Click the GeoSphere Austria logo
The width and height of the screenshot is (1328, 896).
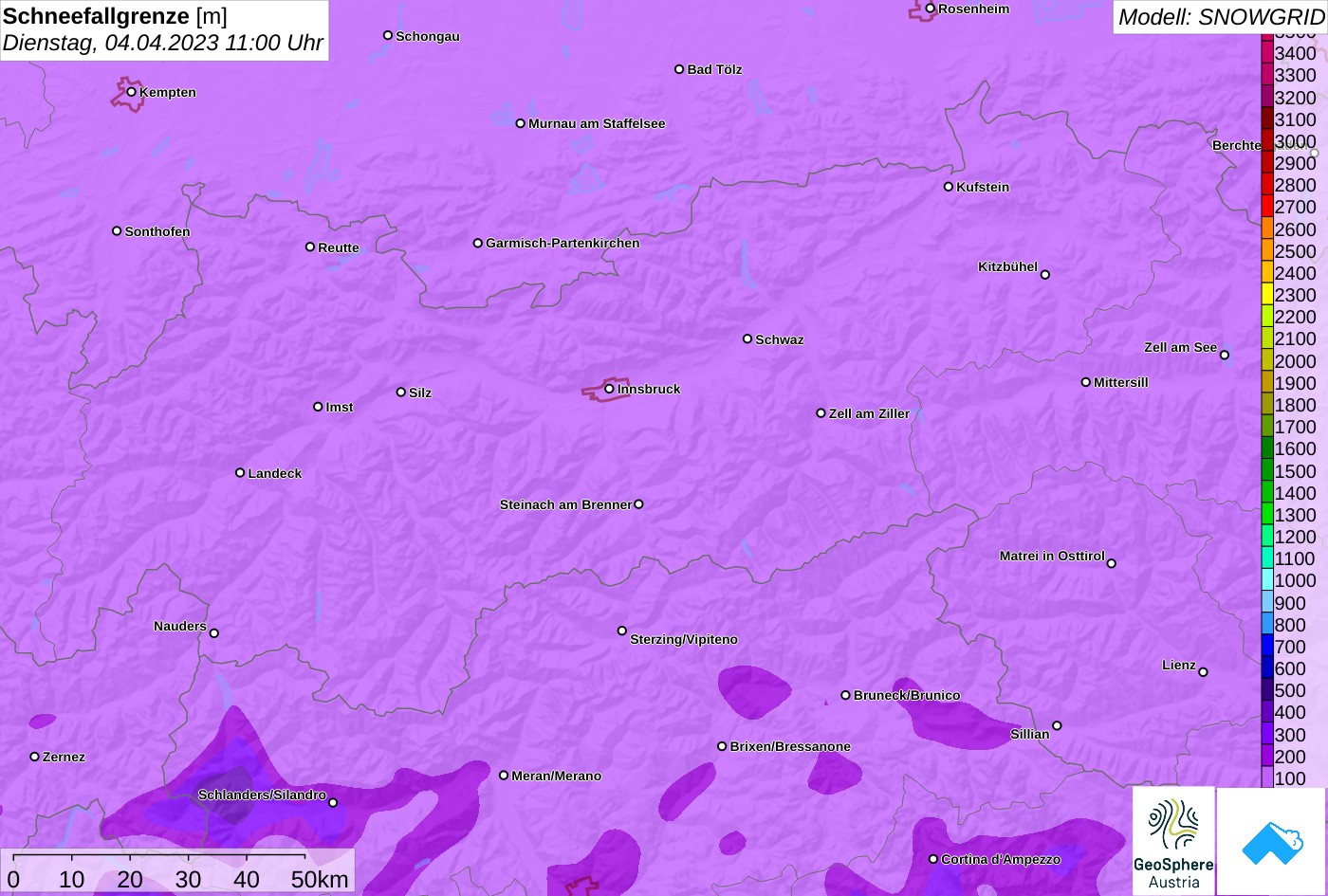(x=1173, y=841)
